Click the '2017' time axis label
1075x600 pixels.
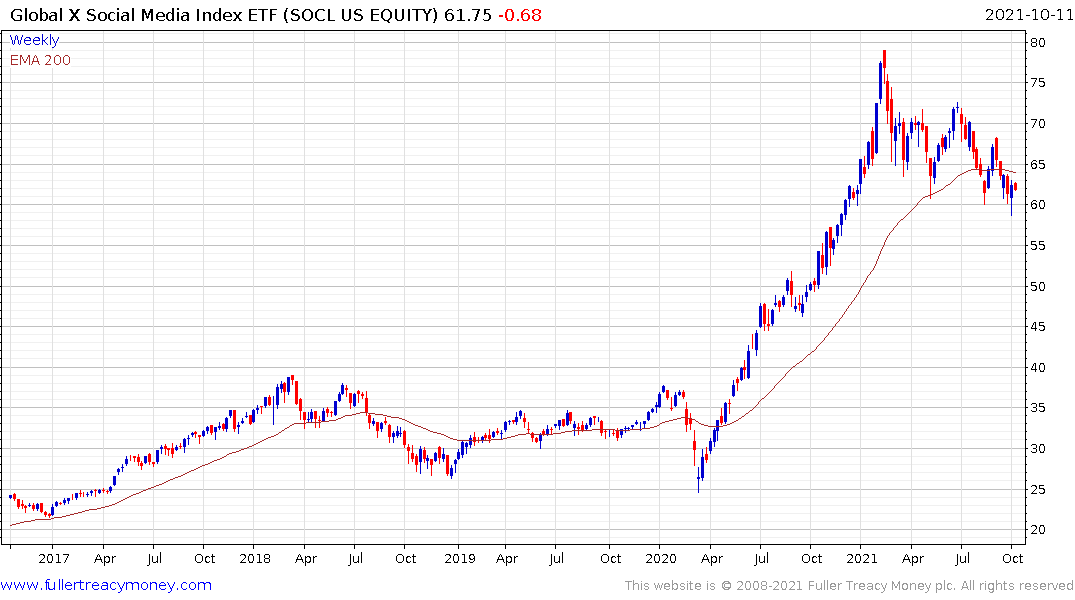coord(53,559)
